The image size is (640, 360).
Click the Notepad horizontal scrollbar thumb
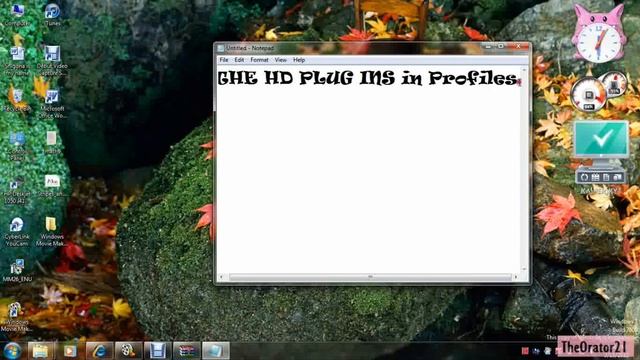coord(370,277)
